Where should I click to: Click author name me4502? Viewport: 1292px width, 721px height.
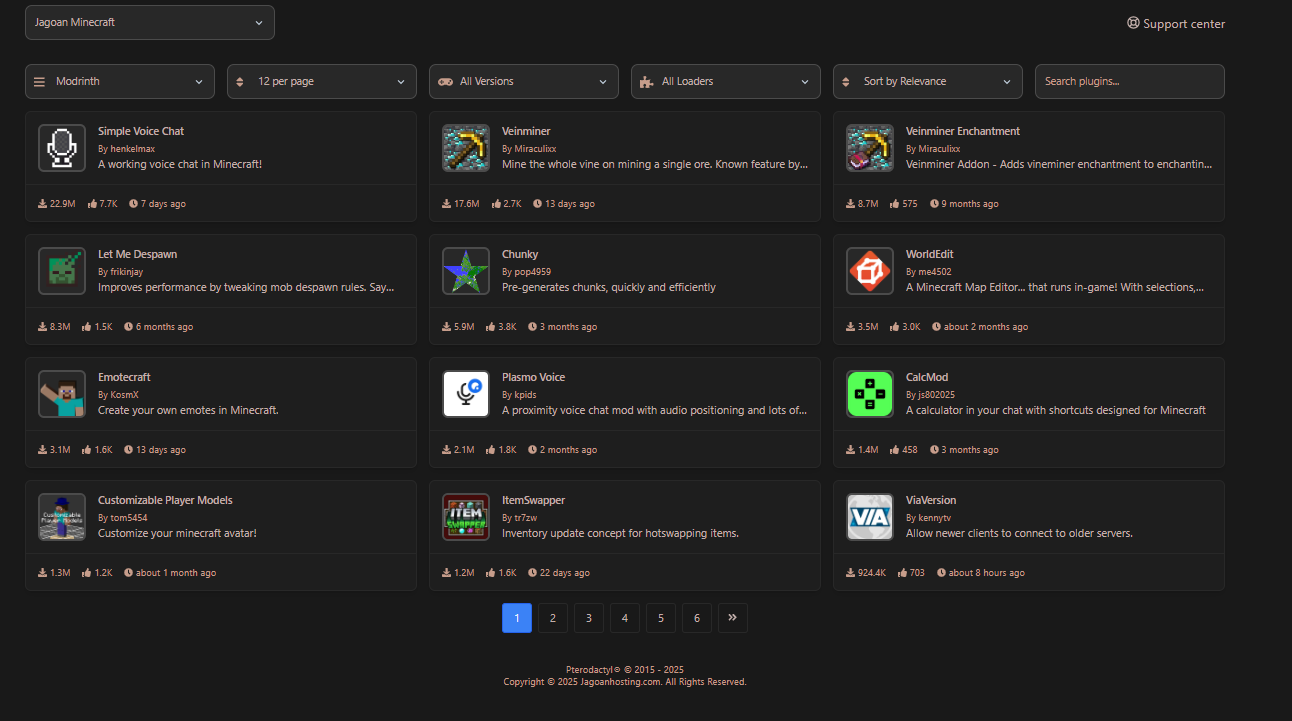click(x=936, y=272)
